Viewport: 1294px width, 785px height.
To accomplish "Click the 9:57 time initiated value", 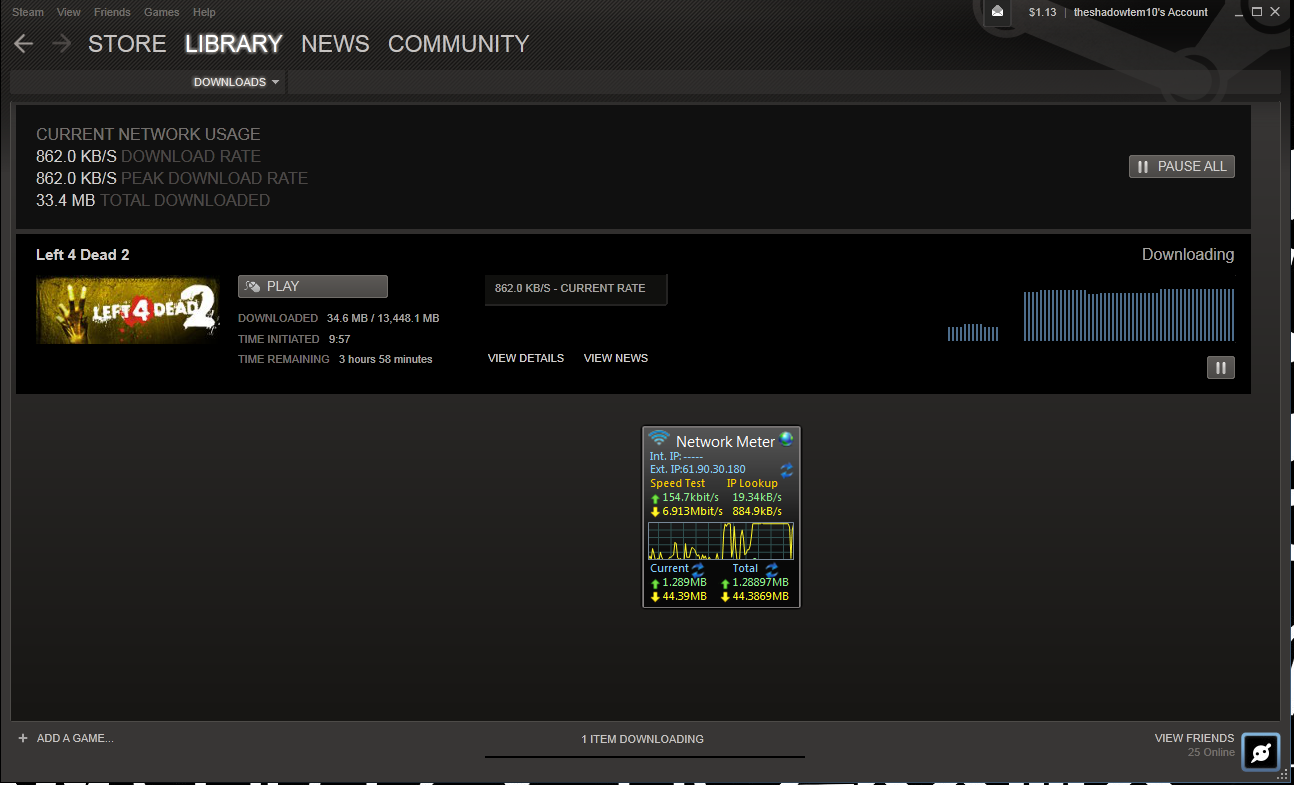I will point(340,339).
